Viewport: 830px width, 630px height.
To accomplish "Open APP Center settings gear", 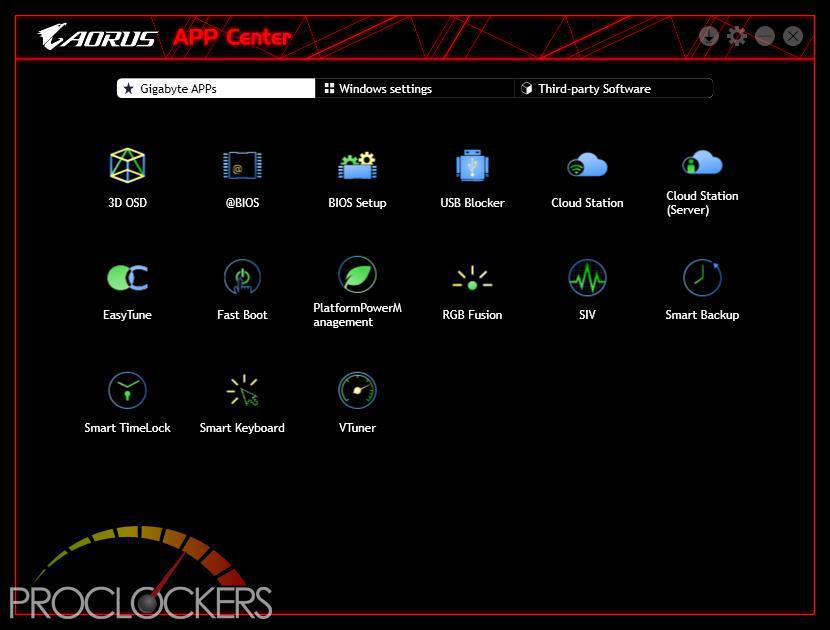I will point(737,36).
